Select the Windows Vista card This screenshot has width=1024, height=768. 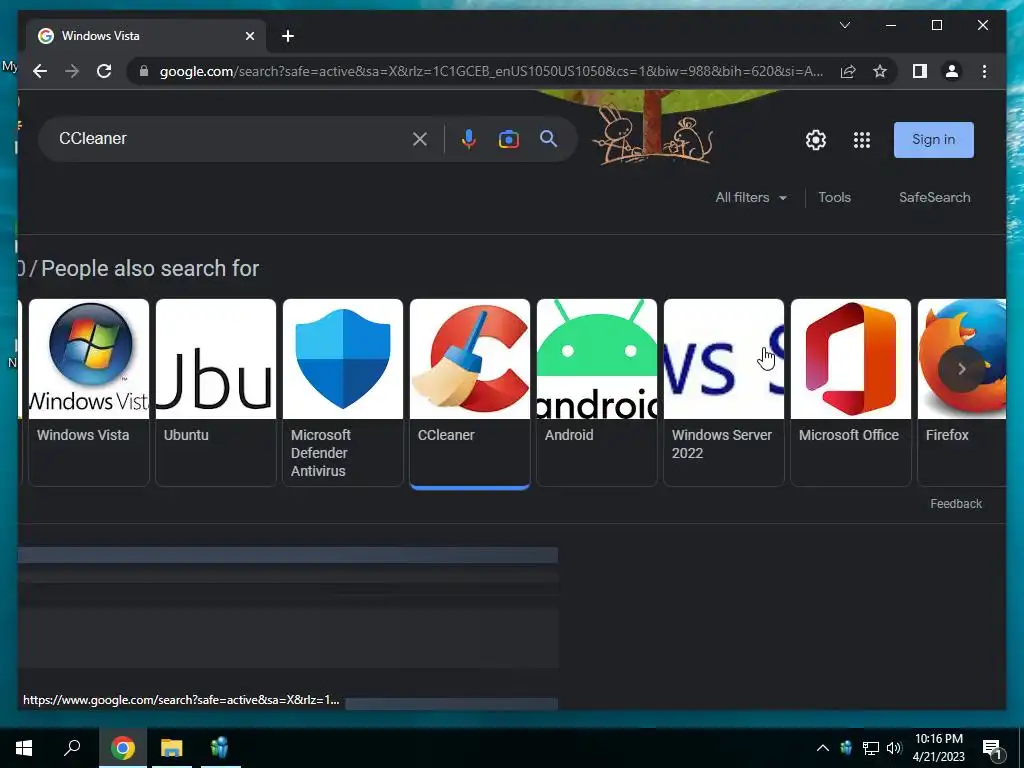[x=89, y=392]
